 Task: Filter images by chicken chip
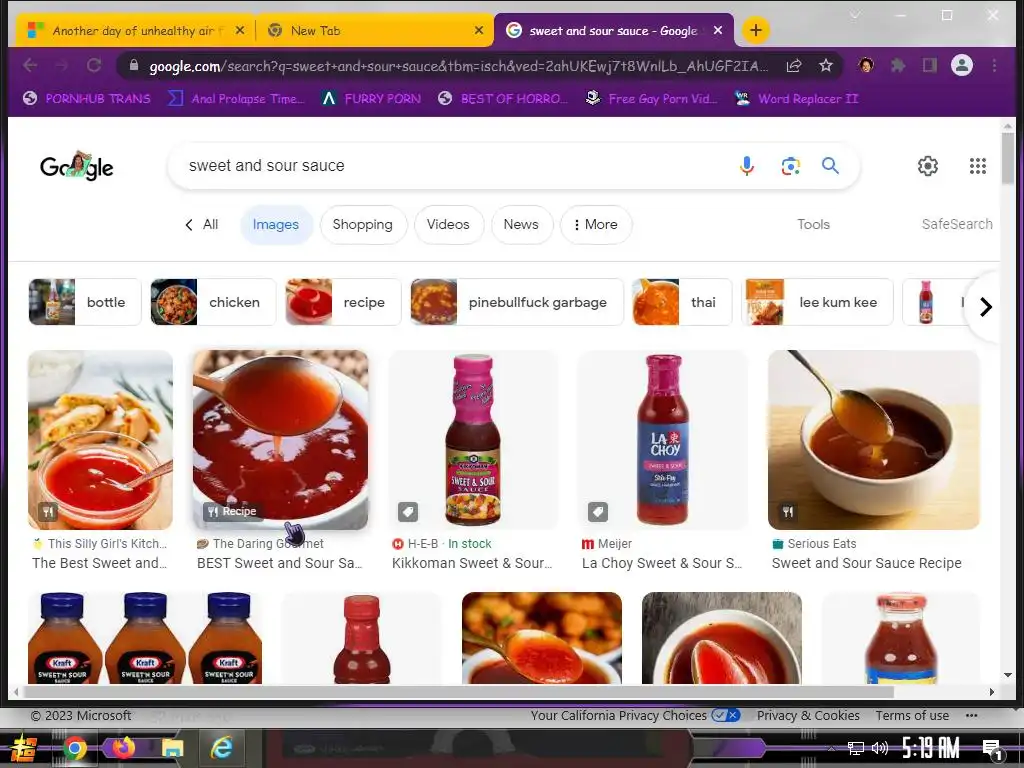[x=213, y=302]
